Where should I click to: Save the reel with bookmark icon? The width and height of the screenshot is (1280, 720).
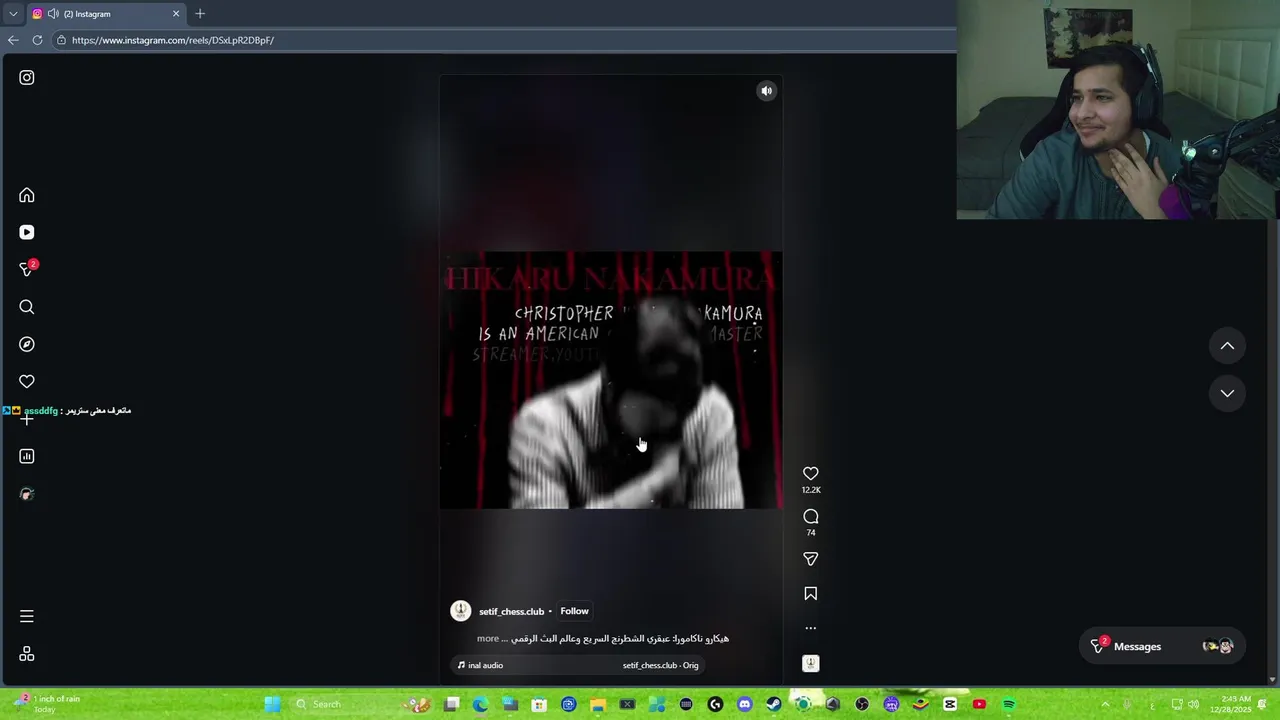(811, 594)
